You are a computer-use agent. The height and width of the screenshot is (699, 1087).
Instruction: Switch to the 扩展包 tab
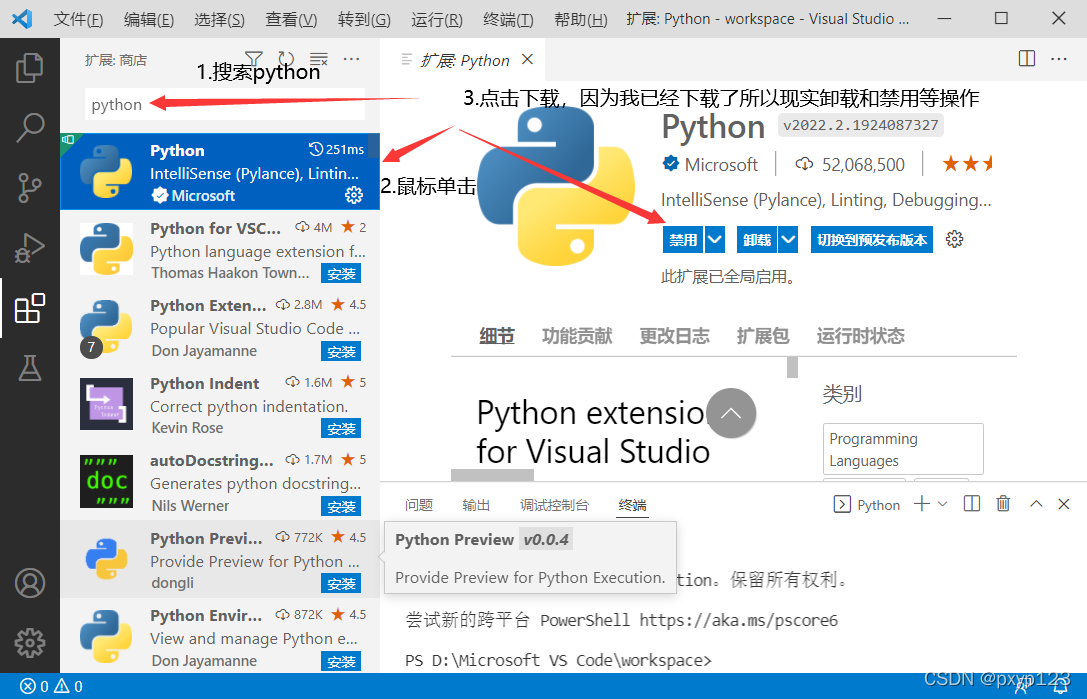pos(763,336)
